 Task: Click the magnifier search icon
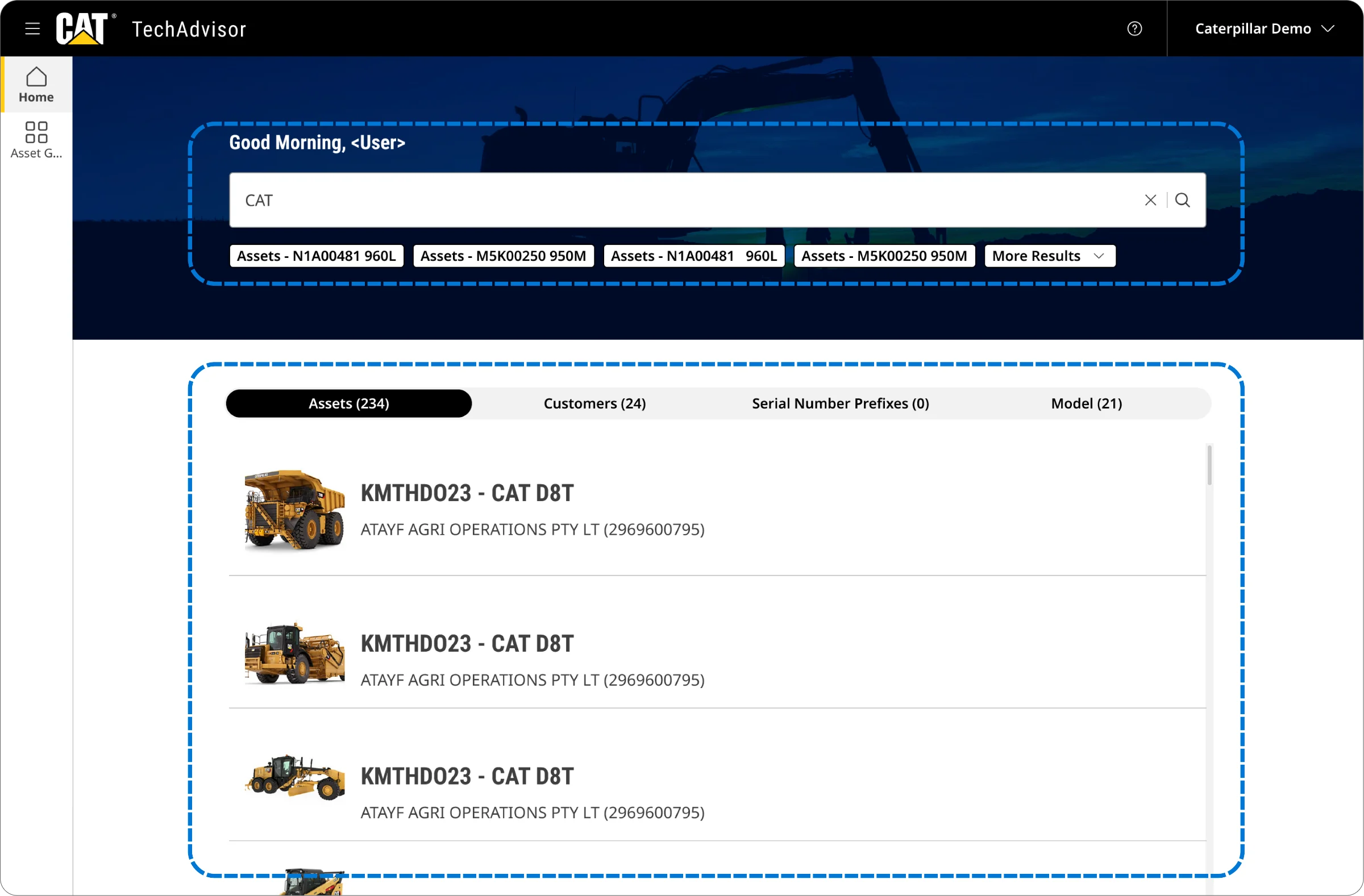tap(1182, 200)
